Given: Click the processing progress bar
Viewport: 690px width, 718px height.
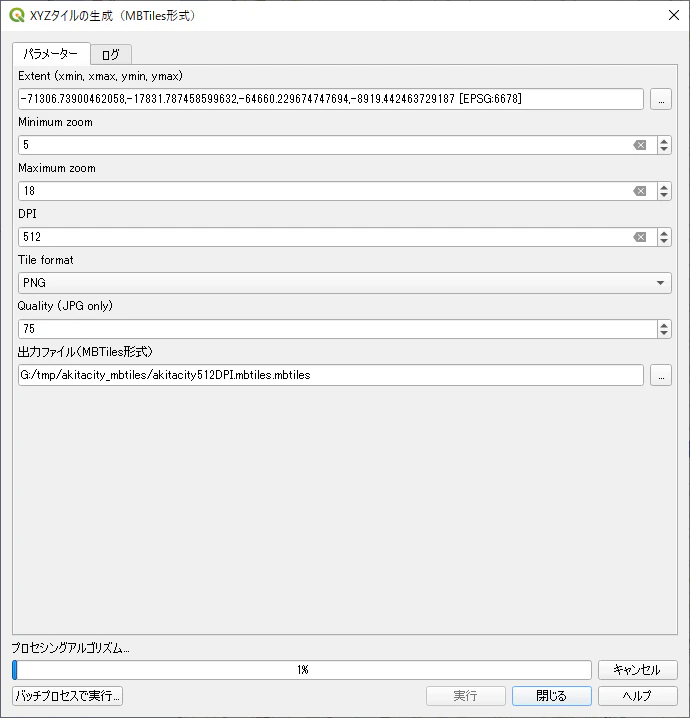Looking at the screenshot, I should click(x=302, y=670).
